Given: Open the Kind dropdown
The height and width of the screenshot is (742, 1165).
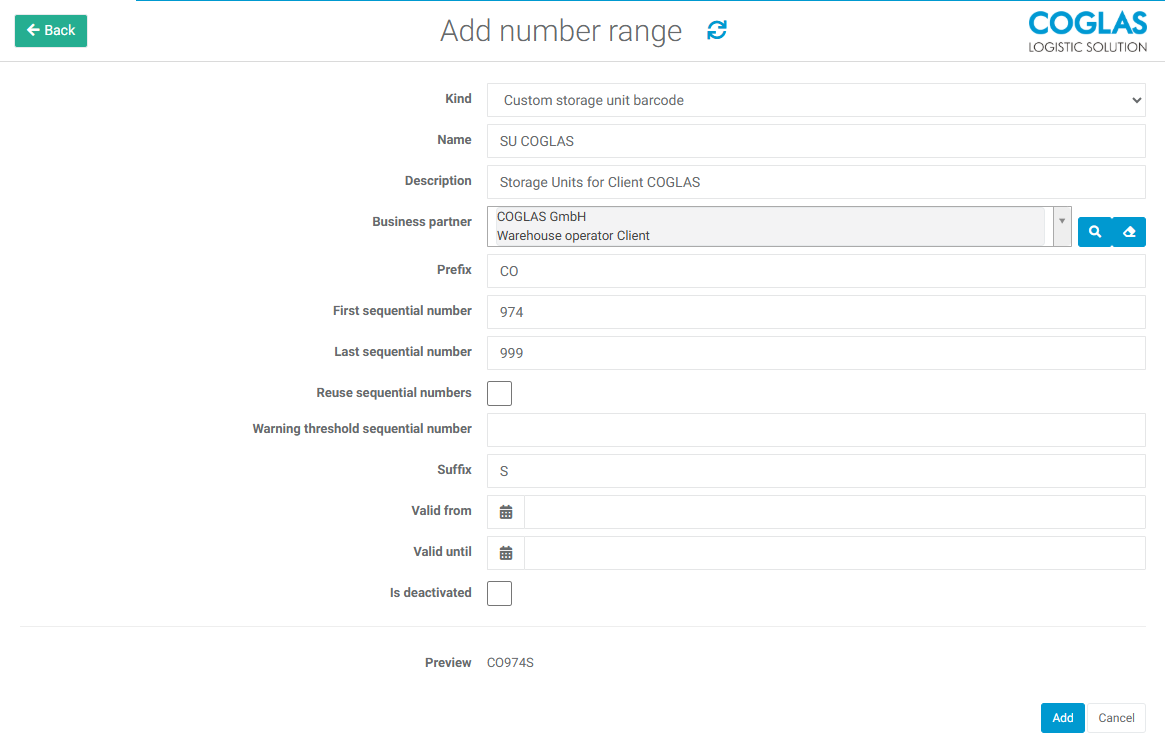Looking at the screenshot, I should point(815,100).
